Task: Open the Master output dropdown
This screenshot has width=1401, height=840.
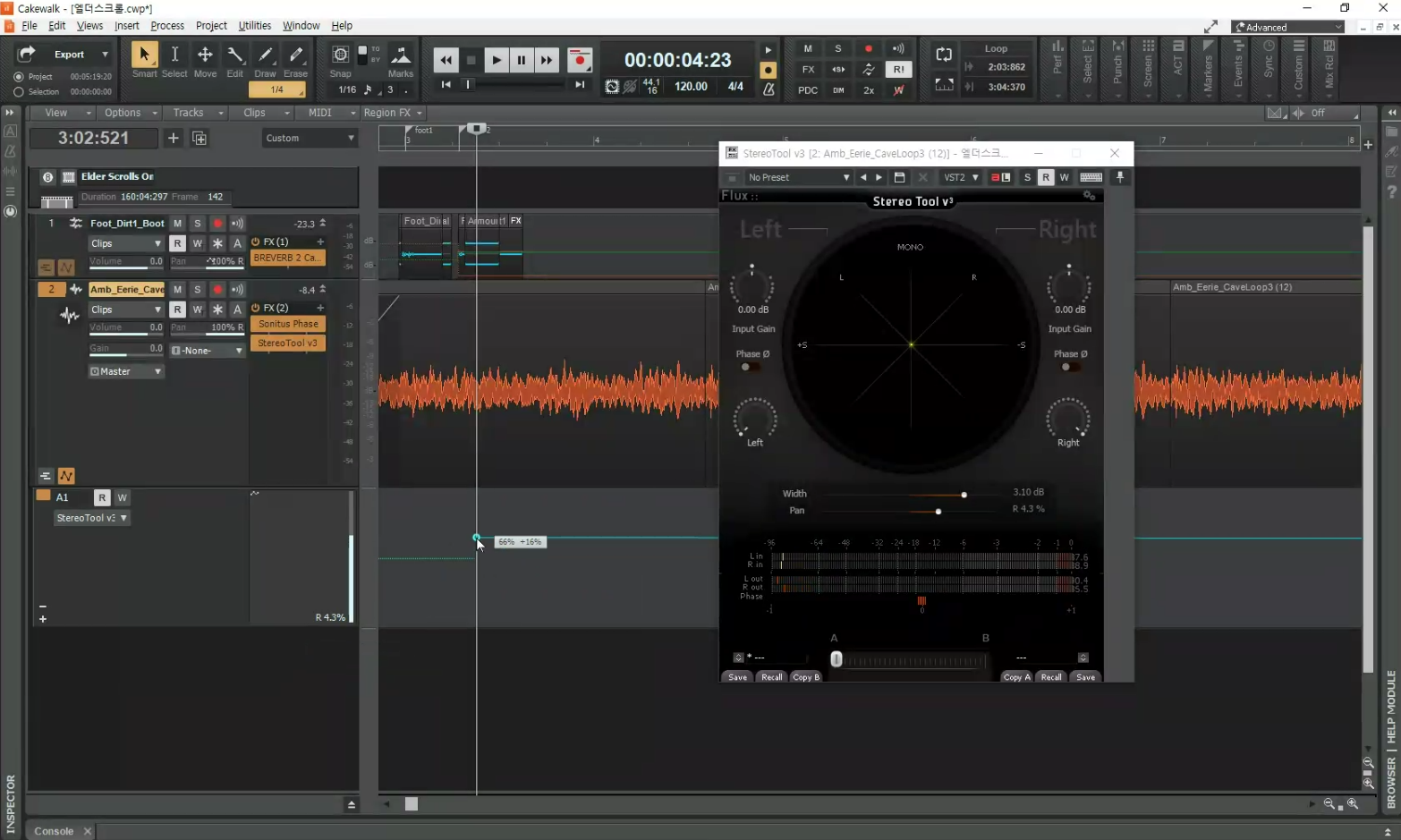Action: coord(125,371)
